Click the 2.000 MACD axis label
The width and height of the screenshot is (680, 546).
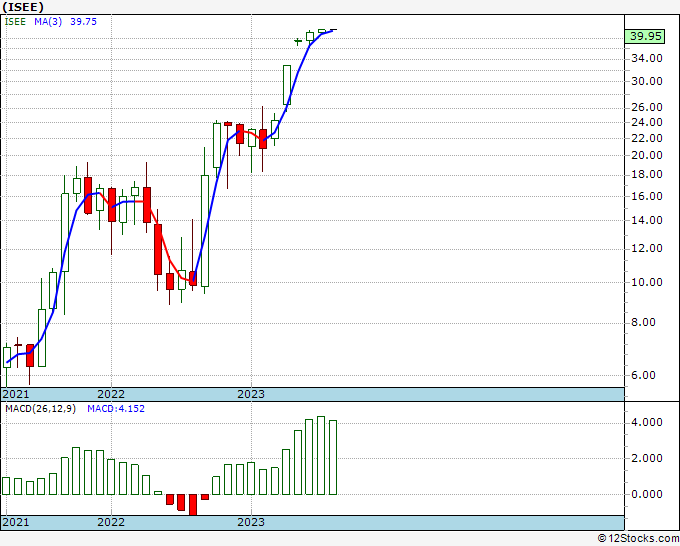coord(647,458)
